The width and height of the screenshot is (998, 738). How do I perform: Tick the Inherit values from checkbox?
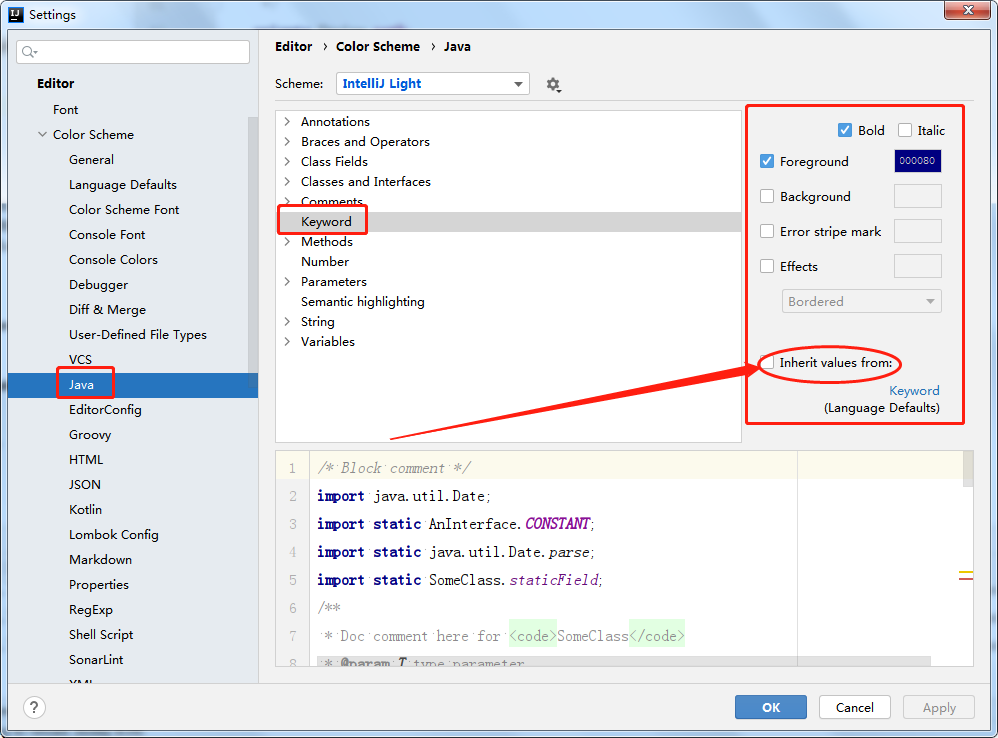coord(768,363)
